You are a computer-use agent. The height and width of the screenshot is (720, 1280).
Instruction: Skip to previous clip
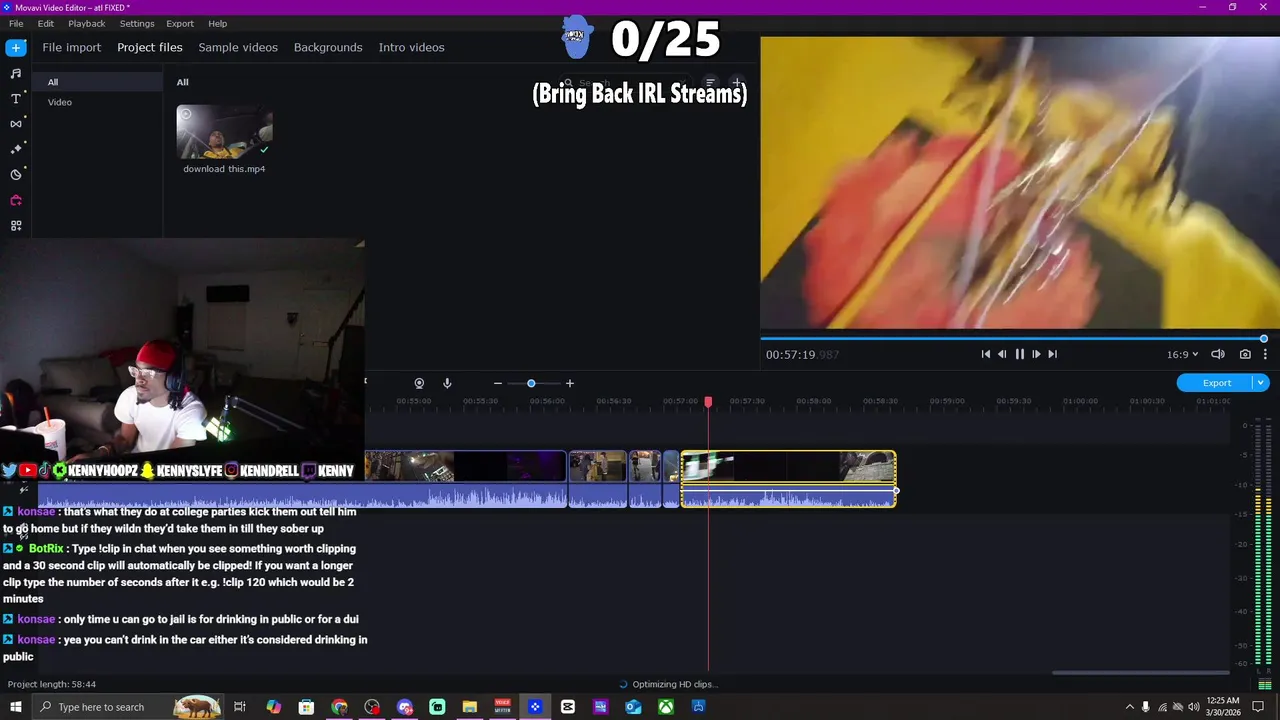(985, 354)
